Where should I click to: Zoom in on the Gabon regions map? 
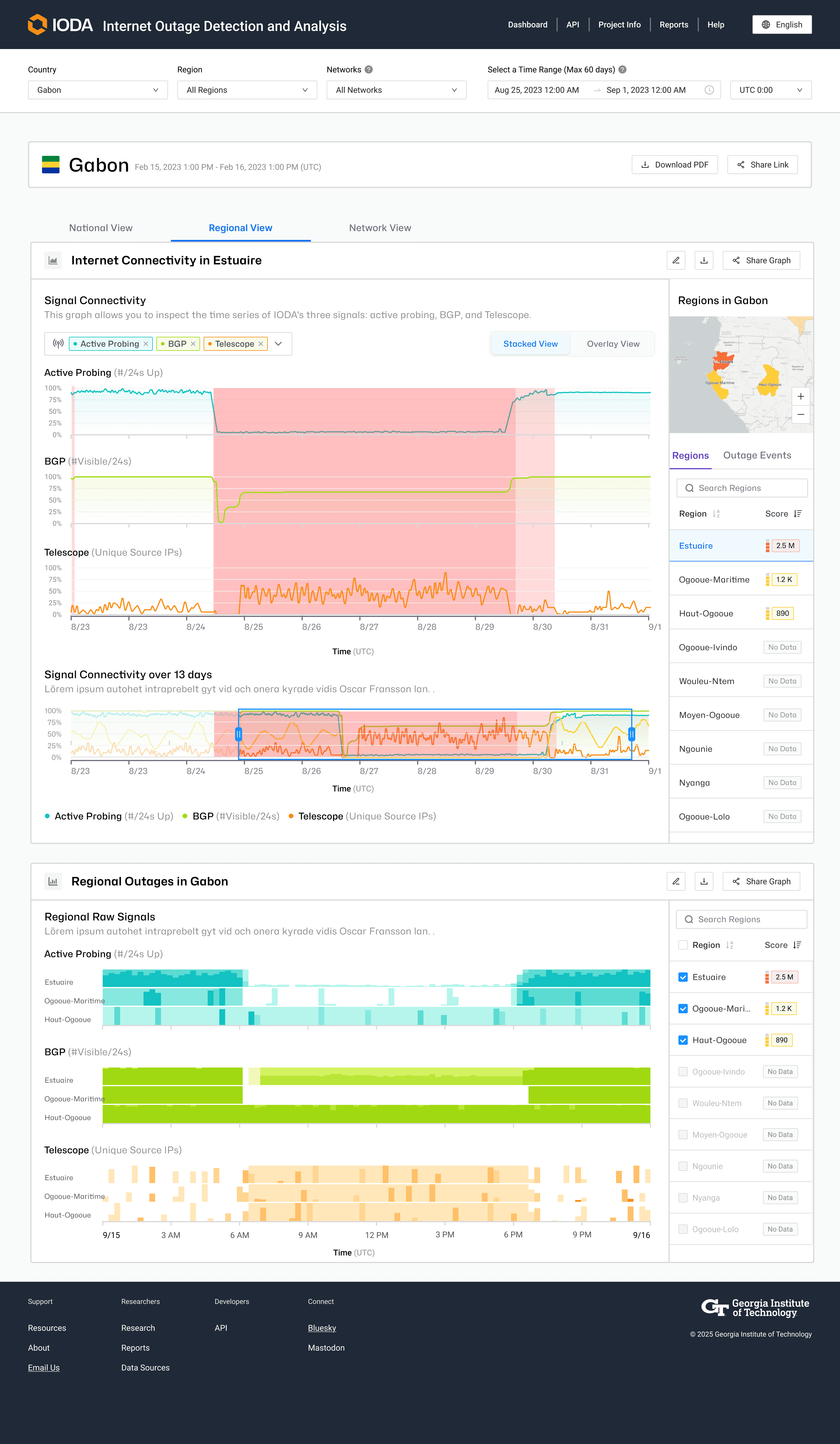point(801,397)
